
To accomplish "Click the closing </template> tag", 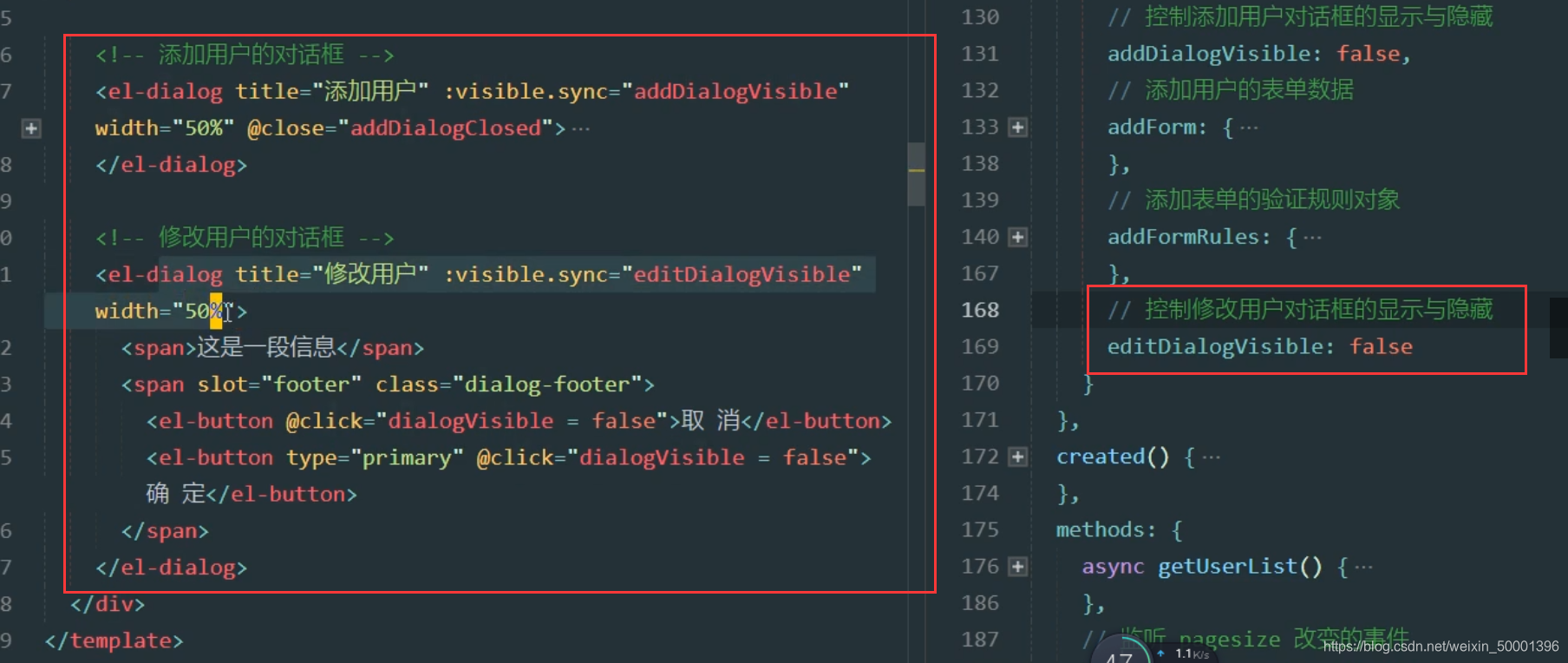I will tap(114, 640).
